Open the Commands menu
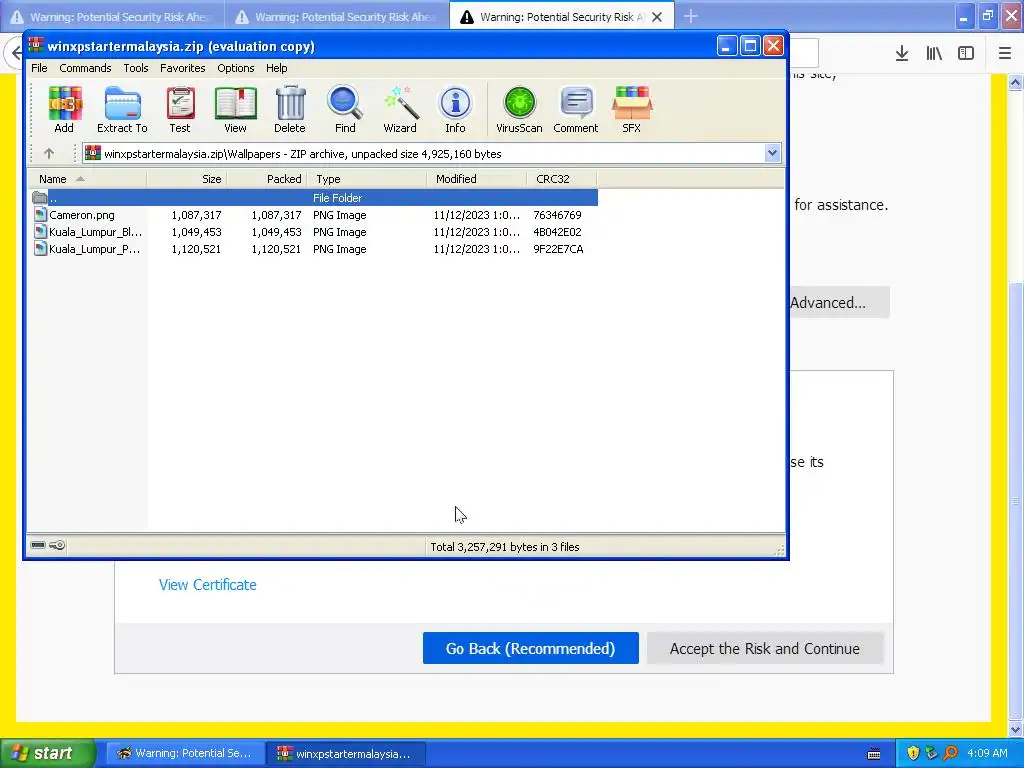The height and width of the screenshot is (768, 1024). 85,68
